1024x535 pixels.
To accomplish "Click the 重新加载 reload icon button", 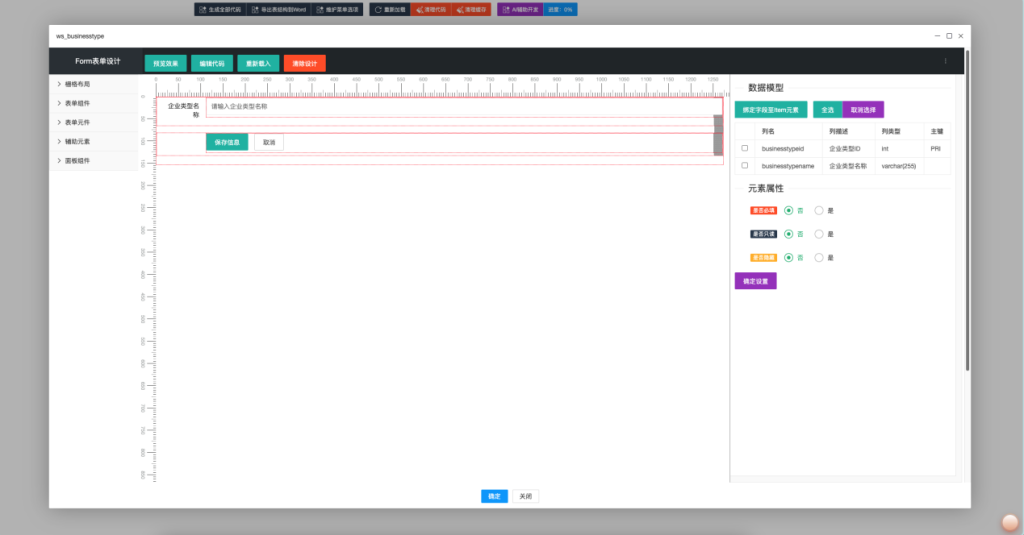I will [x=389, y=9].
